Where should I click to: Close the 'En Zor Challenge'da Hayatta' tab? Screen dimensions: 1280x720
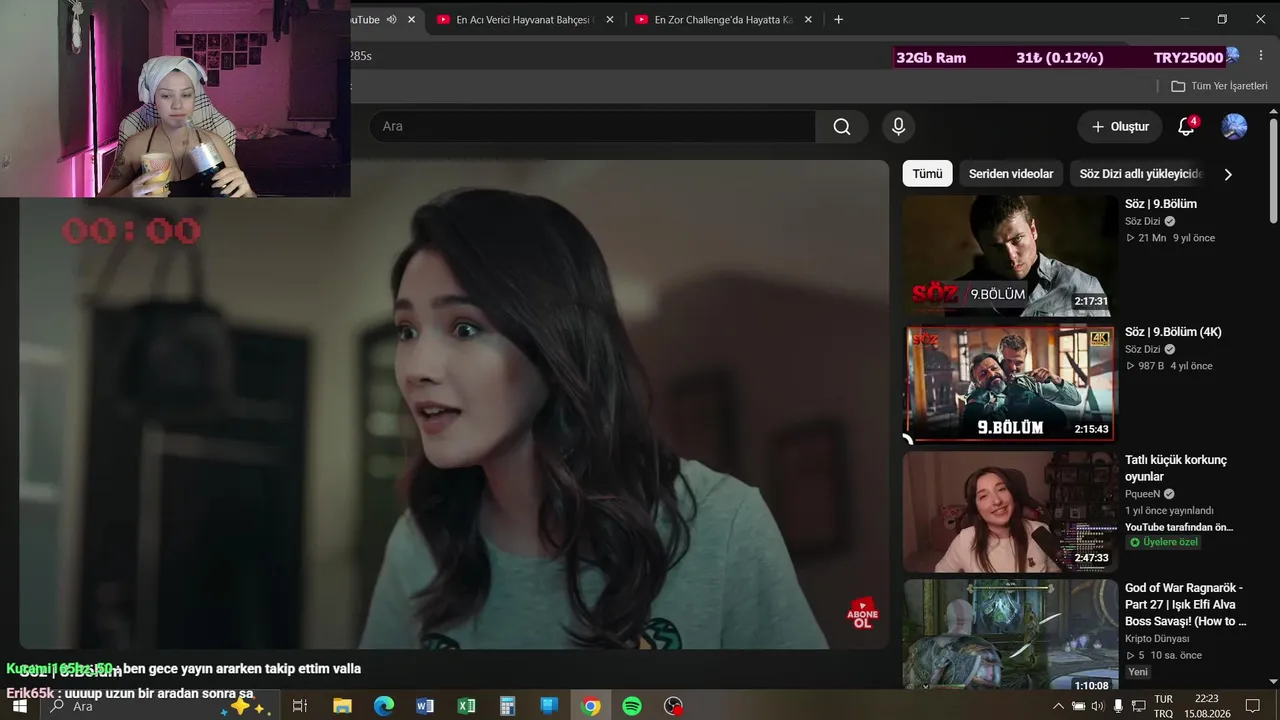pos(808,20)
